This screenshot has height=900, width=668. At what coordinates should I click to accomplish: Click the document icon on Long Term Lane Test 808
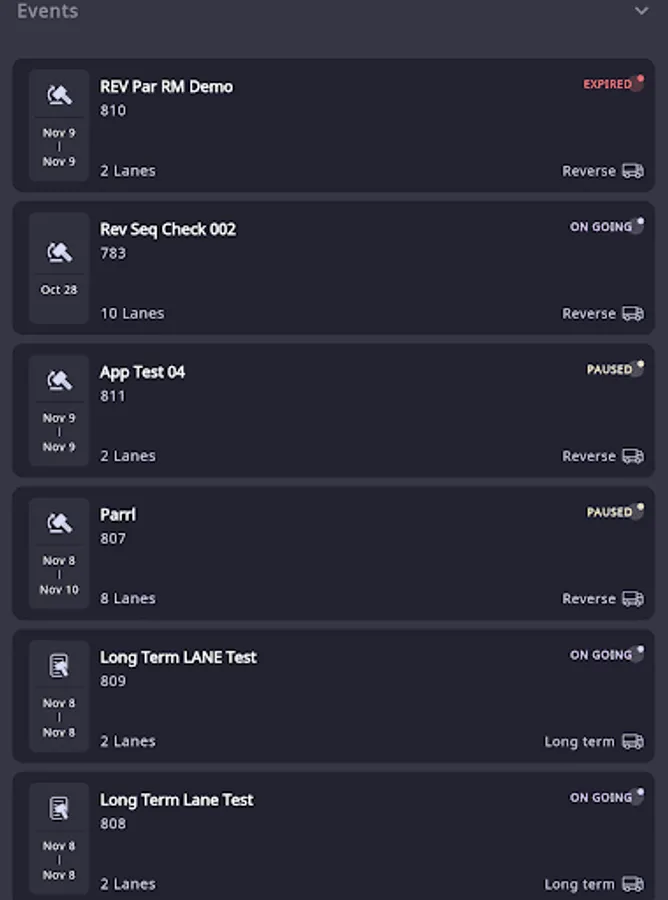point(59,809)
